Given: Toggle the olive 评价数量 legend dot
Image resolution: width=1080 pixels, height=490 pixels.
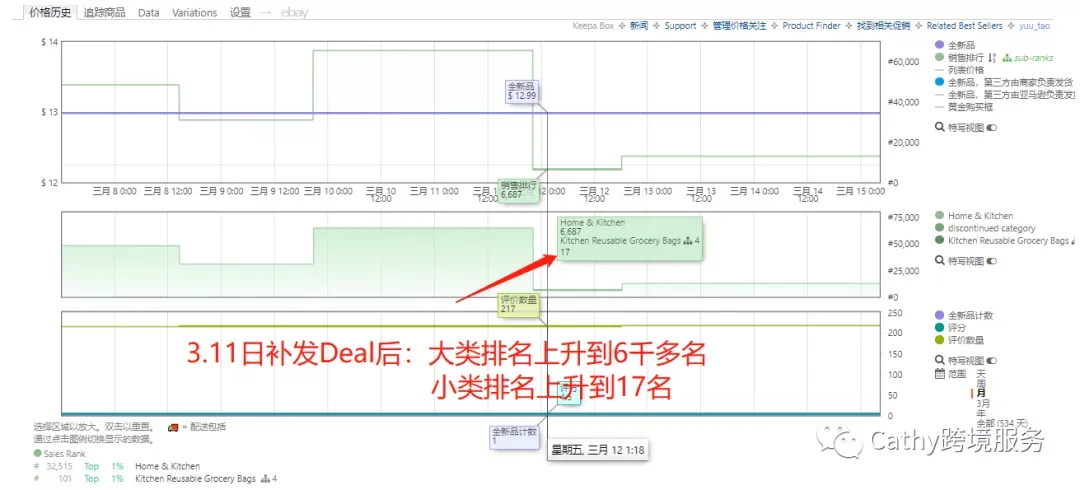Looking at the screenshot, I should (x=939, y=340).
